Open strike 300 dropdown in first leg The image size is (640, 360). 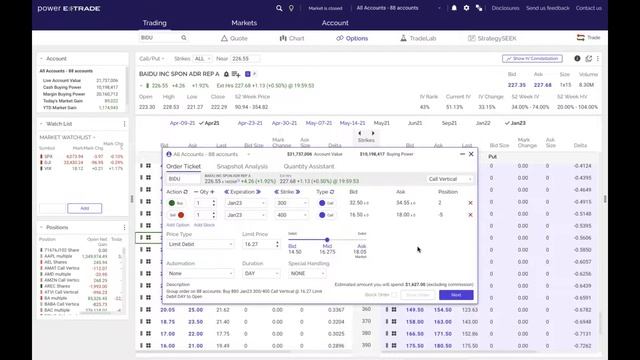point(291,203)
